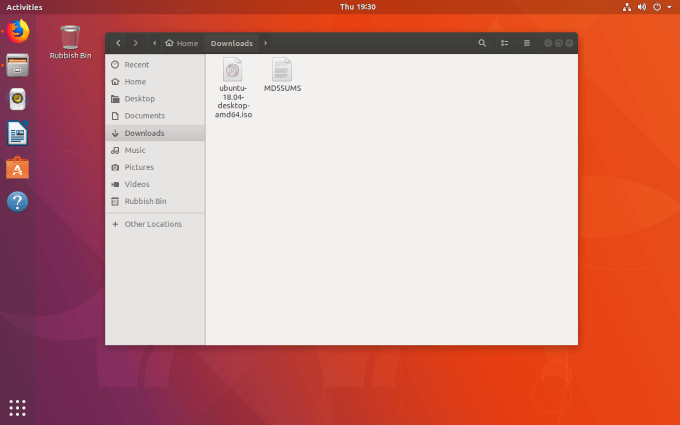Select Downloads in the sidebar
Viewport: 680px width, 425px height.
point(155,133)
